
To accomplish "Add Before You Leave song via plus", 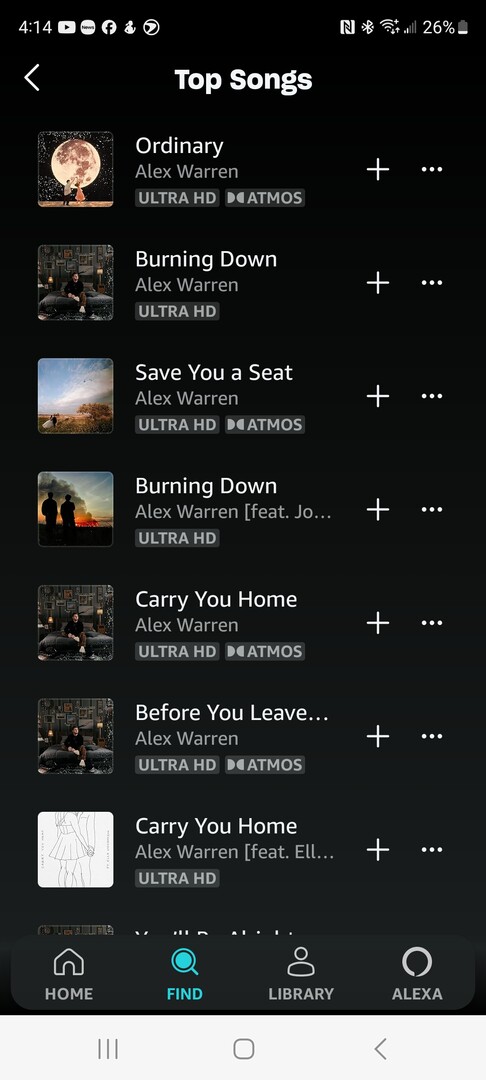I will [377, 736].
